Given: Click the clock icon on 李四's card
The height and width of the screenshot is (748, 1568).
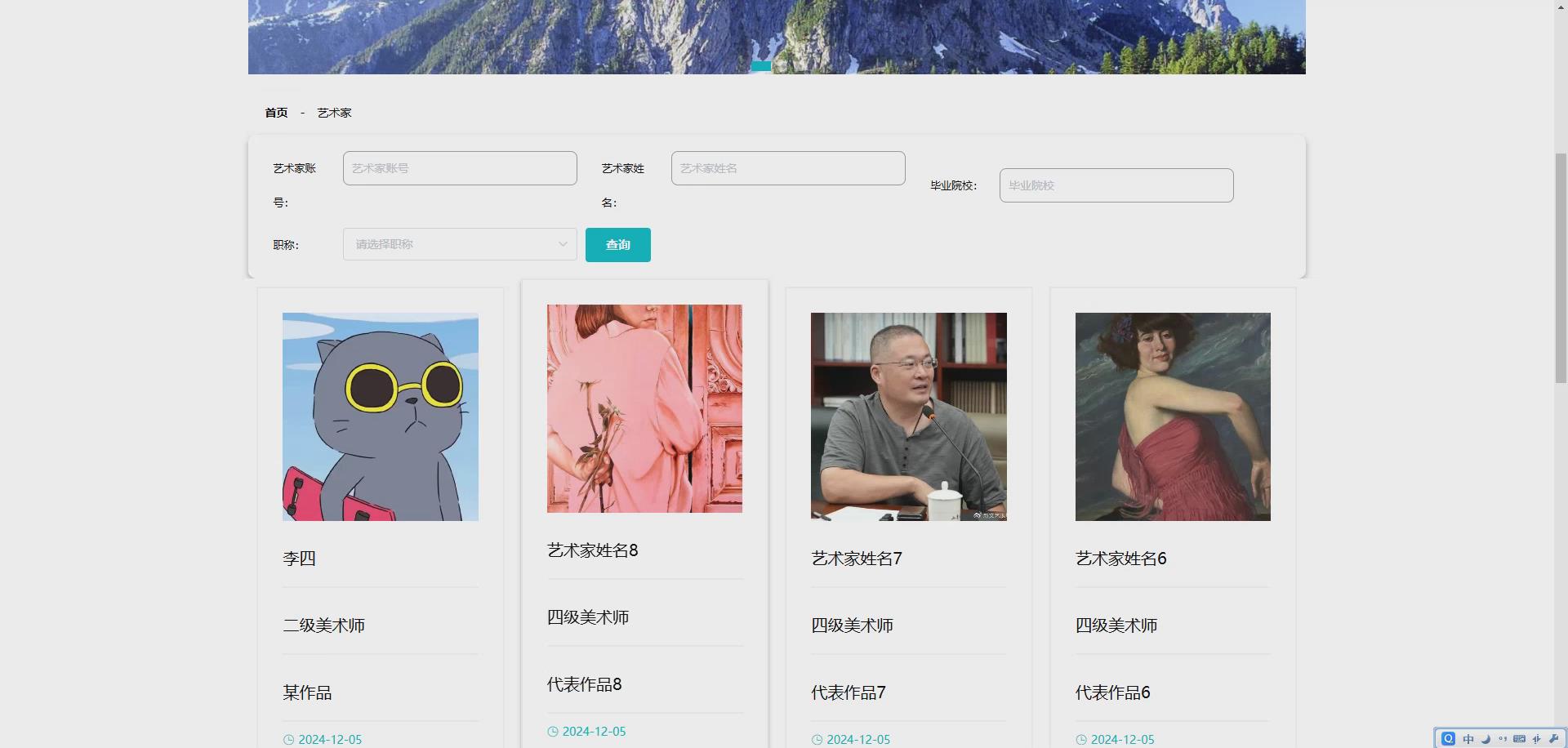Looking at the screenshot, I should coord(289,740).
